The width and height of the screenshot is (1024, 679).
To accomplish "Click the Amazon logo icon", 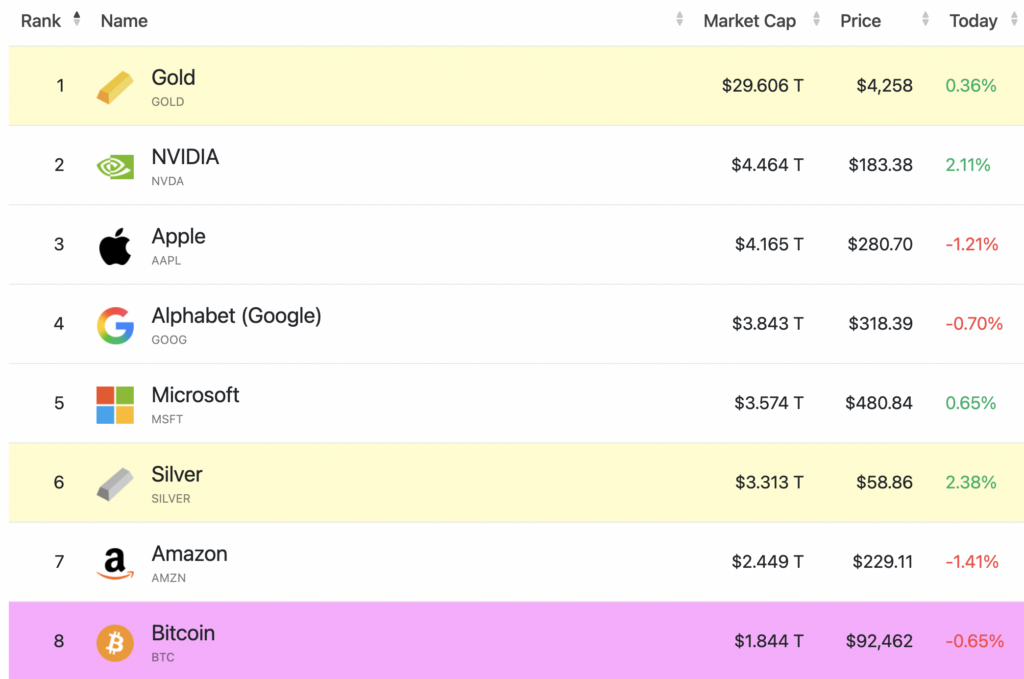I will [115, 563].
